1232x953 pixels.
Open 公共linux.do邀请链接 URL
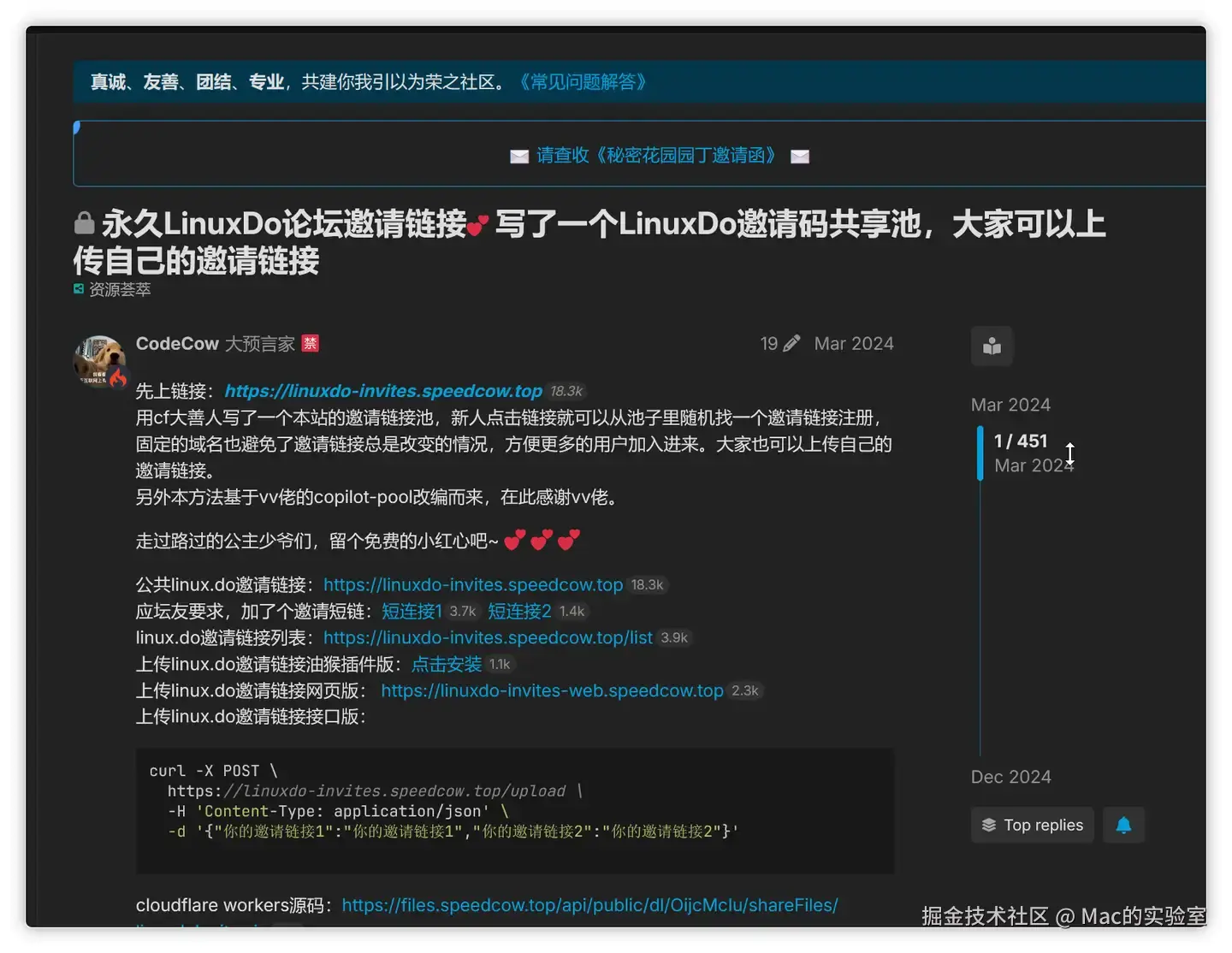[473, 585]
